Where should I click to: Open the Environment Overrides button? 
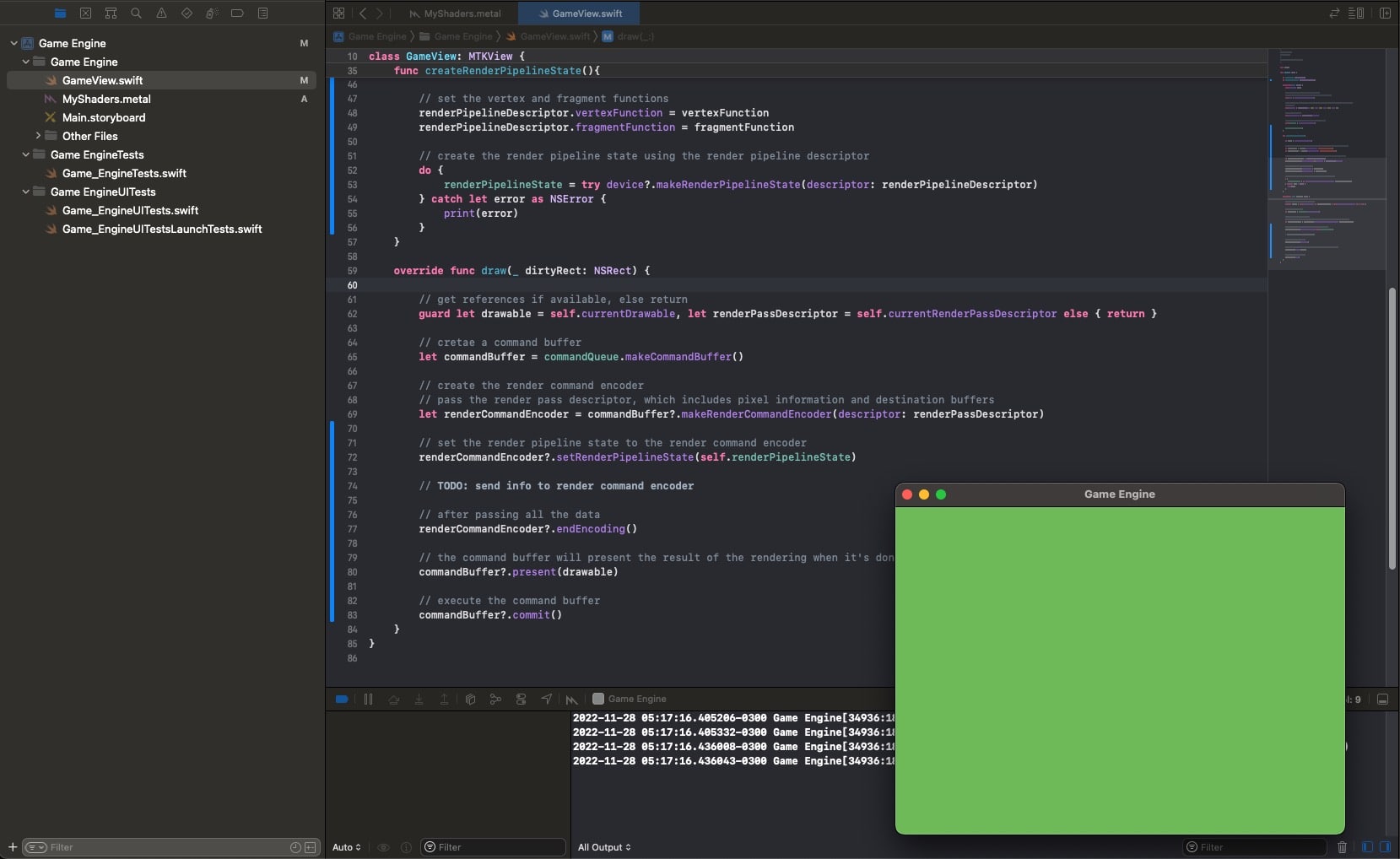[x=521, y=699]
